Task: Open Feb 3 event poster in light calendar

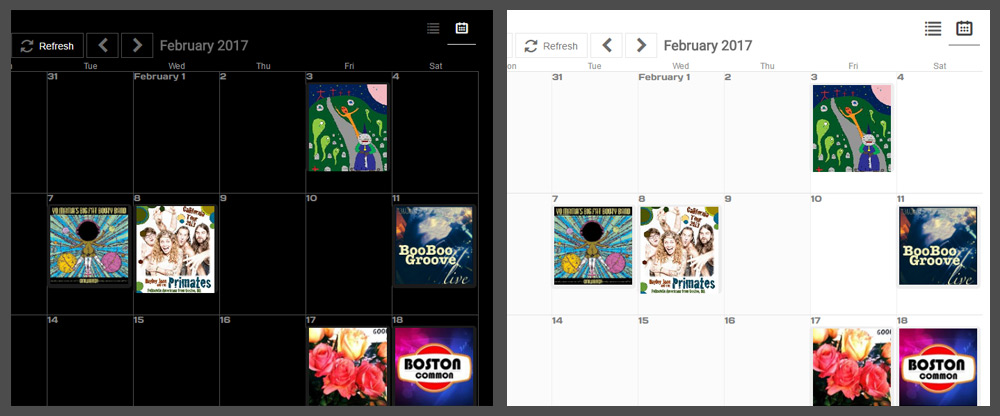Action: click(851, 128)
